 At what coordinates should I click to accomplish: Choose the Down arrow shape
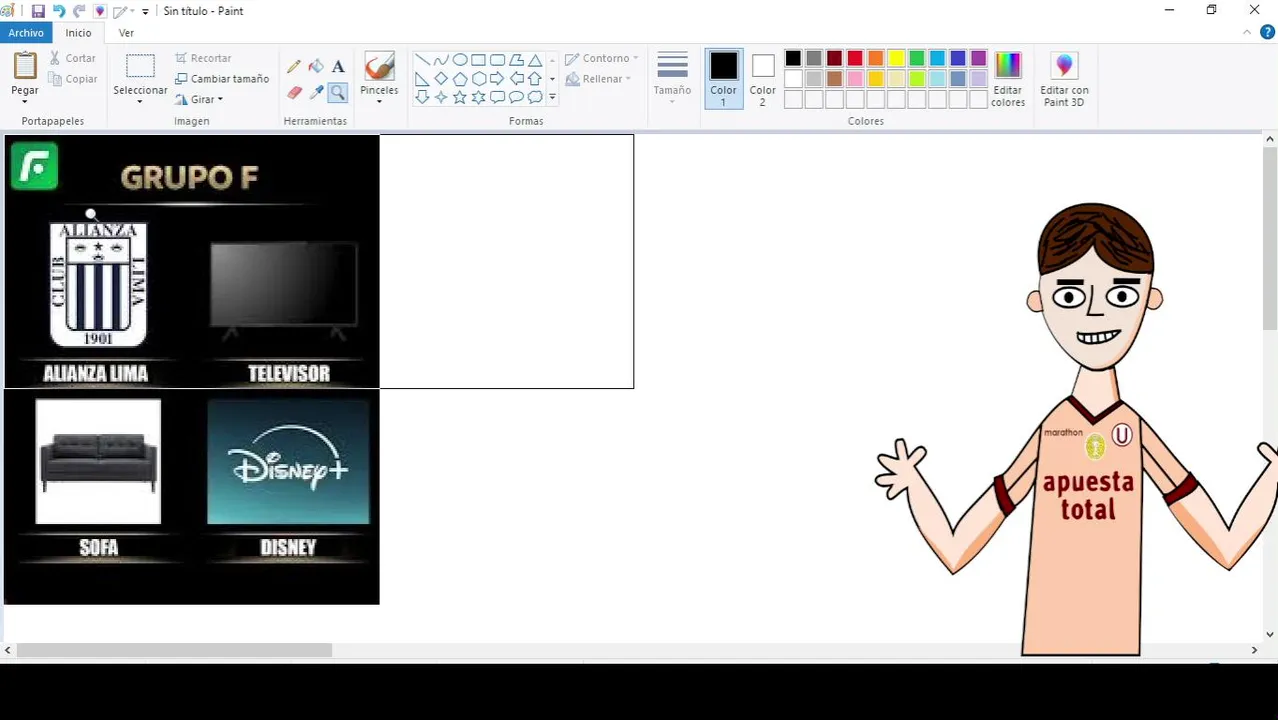[422, 97]
